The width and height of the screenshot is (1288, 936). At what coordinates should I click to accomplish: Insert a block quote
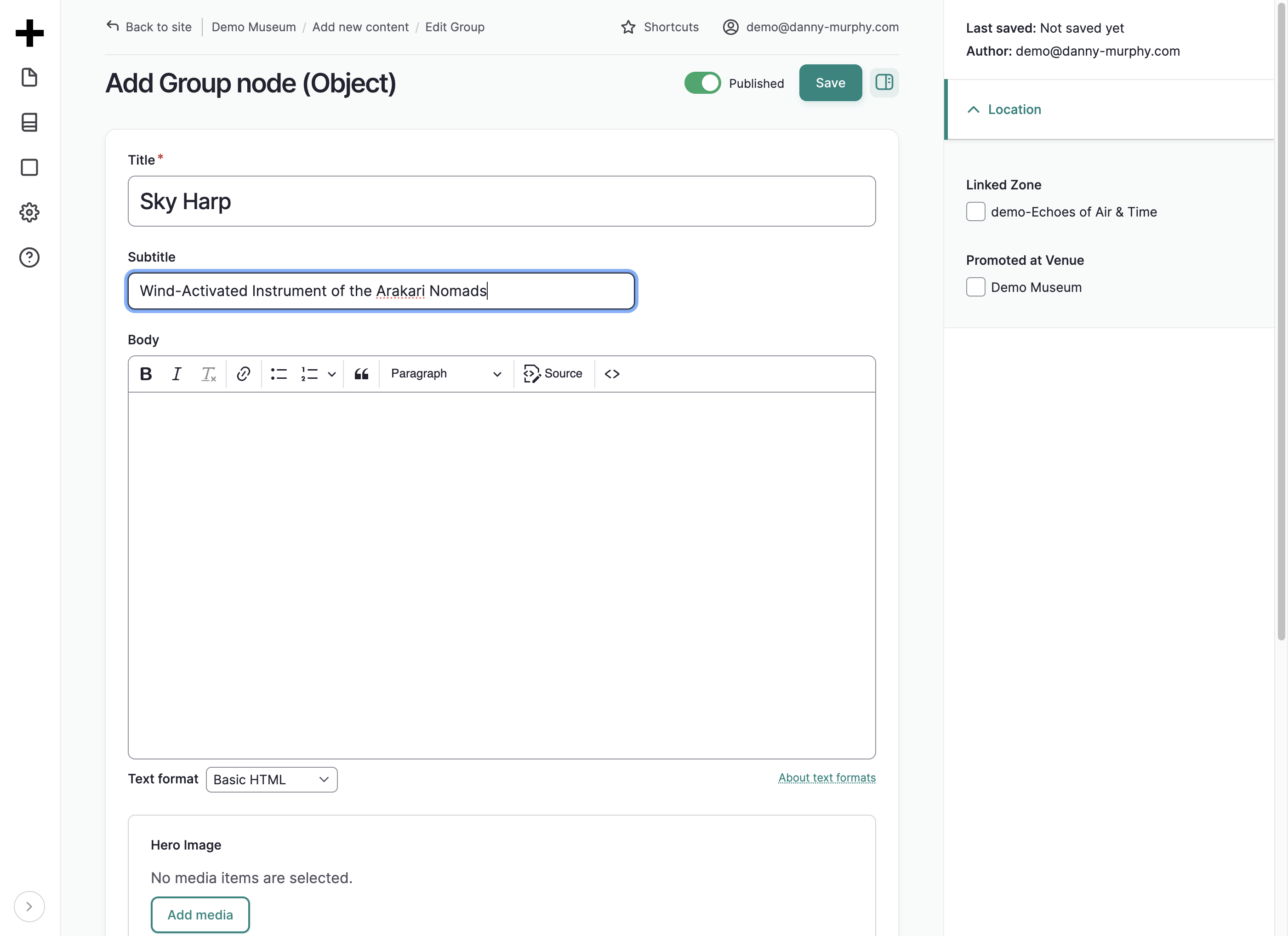point(362,374)
